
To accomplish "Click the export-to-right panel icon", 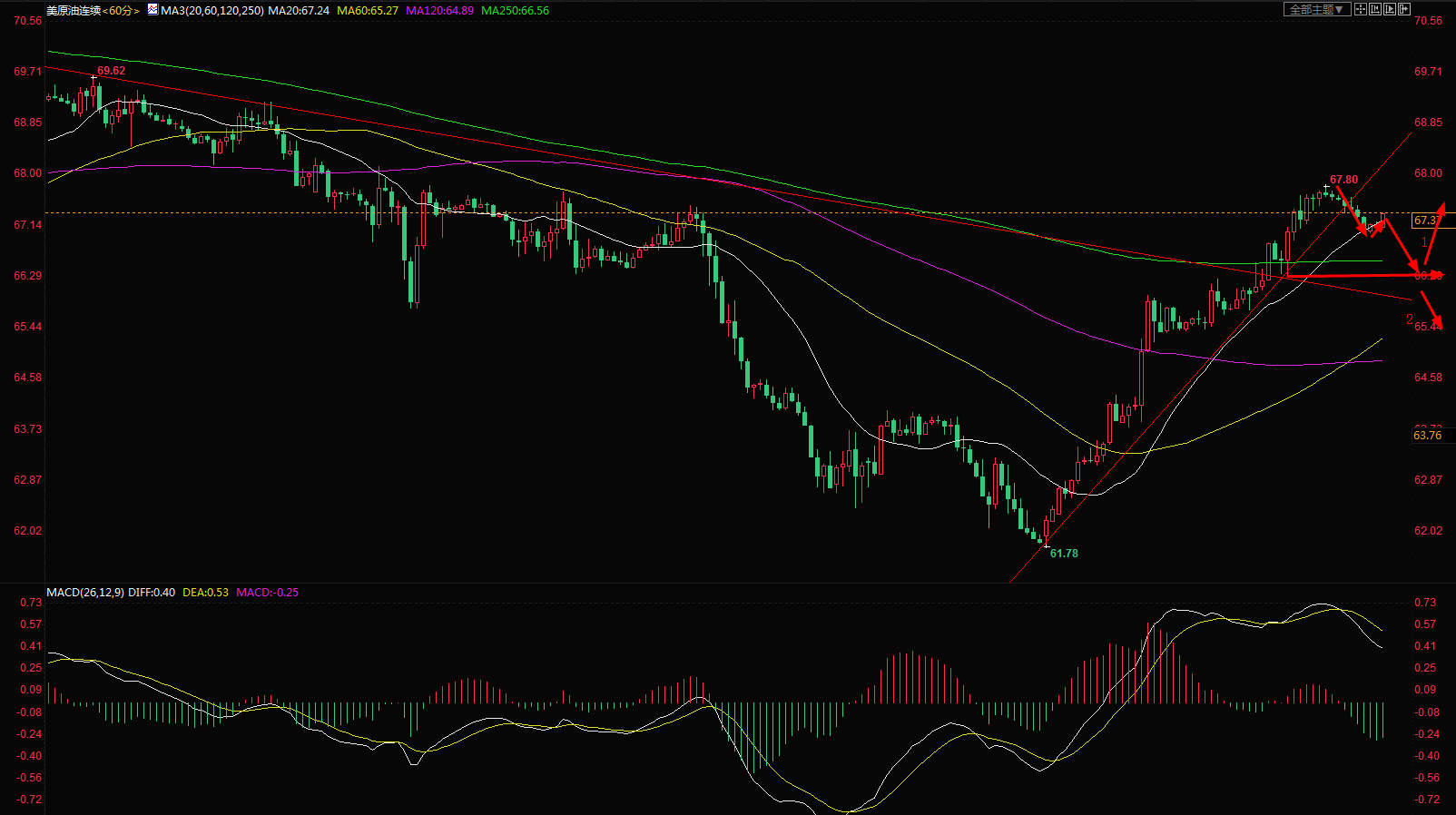I will tap(1404, 9).
